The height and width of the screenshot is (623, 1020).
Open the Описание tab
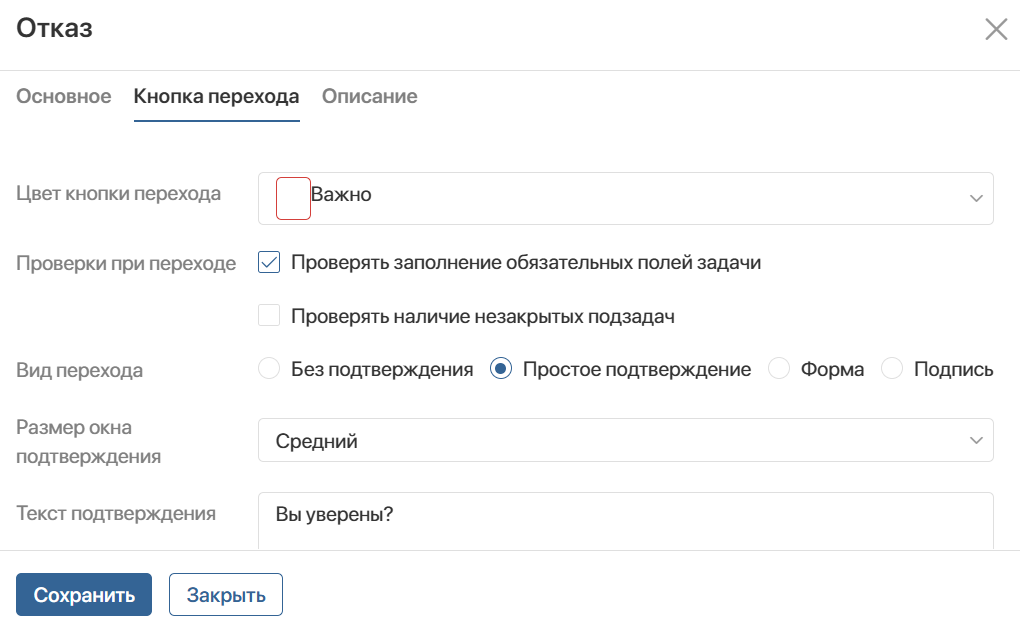369,96
